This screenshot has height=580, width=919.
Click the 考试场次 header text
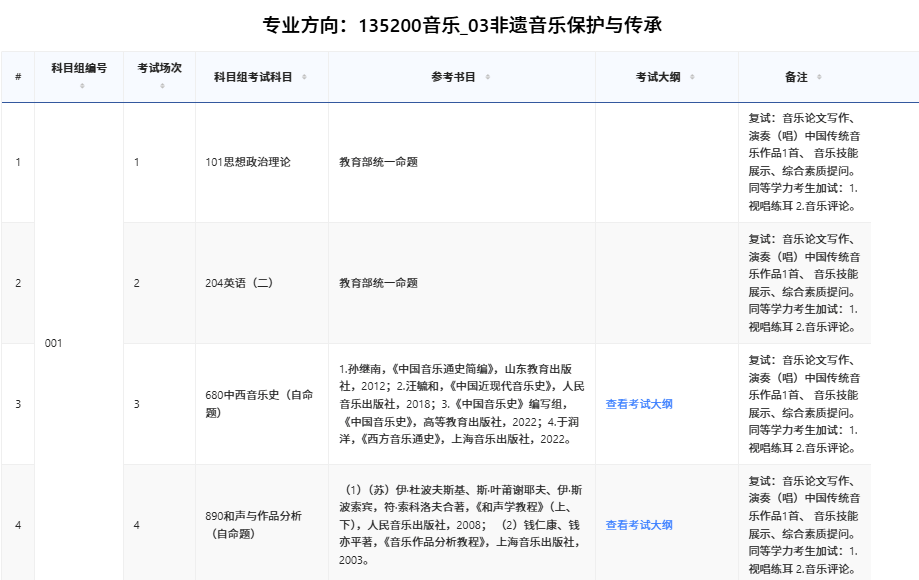160,68
